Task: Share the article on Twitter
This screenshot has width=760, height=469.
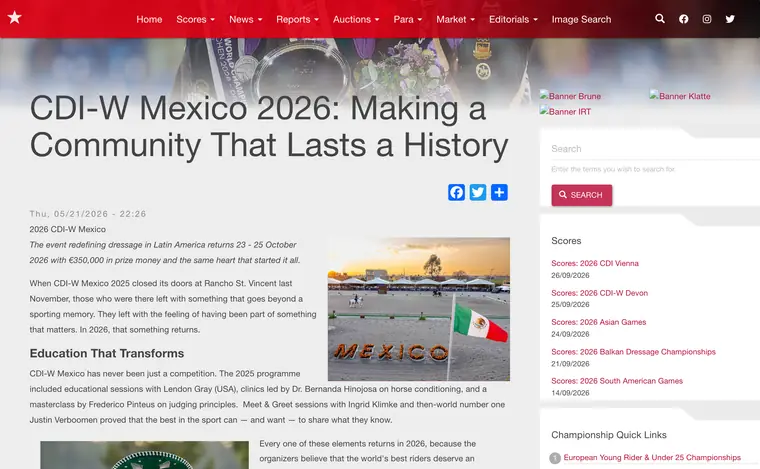Action: tap(477, 192)
